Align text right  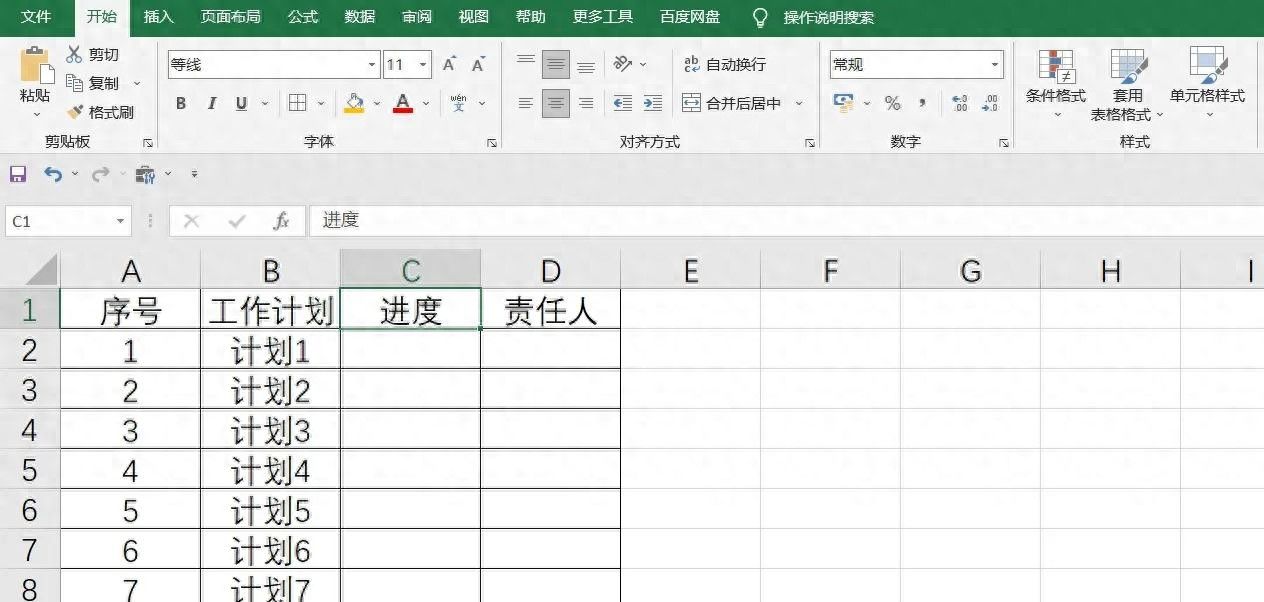(x=586, y=103)
